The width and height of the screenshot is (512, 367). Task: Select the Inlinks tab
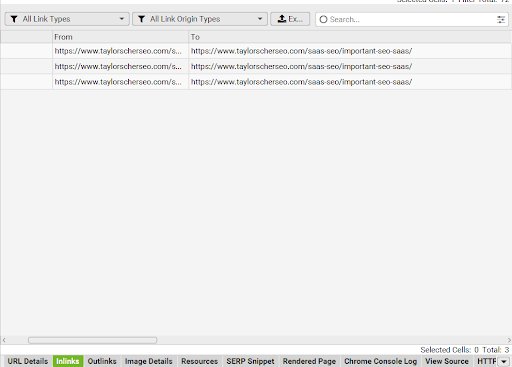68,361
